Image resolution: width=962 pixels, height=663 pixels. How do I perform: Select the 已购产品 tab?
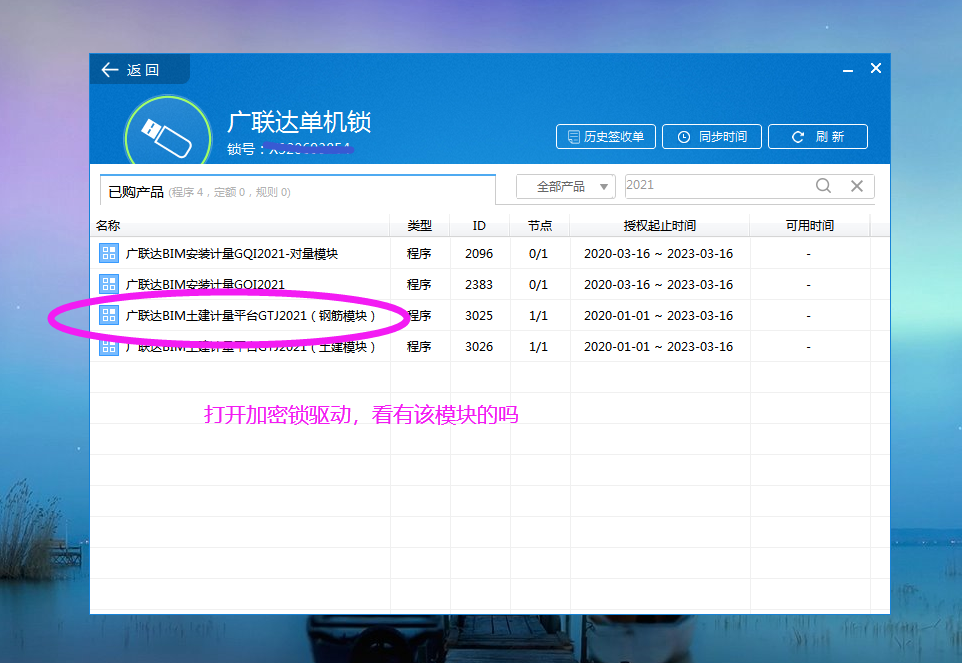[x=298, y=191]
